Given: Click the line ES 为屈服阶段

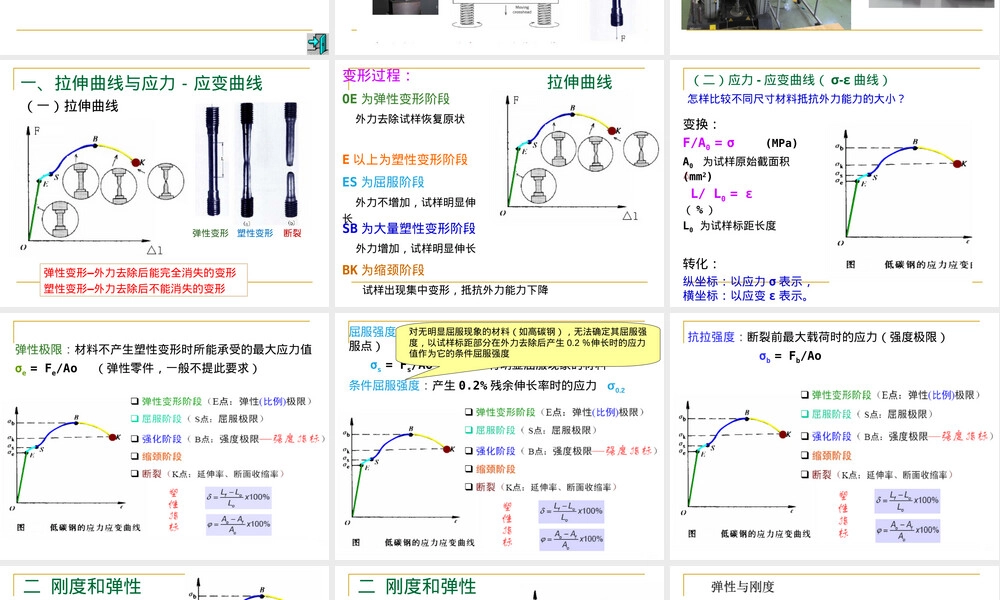Looking at the screenshot, I should [x=383, y=182].
